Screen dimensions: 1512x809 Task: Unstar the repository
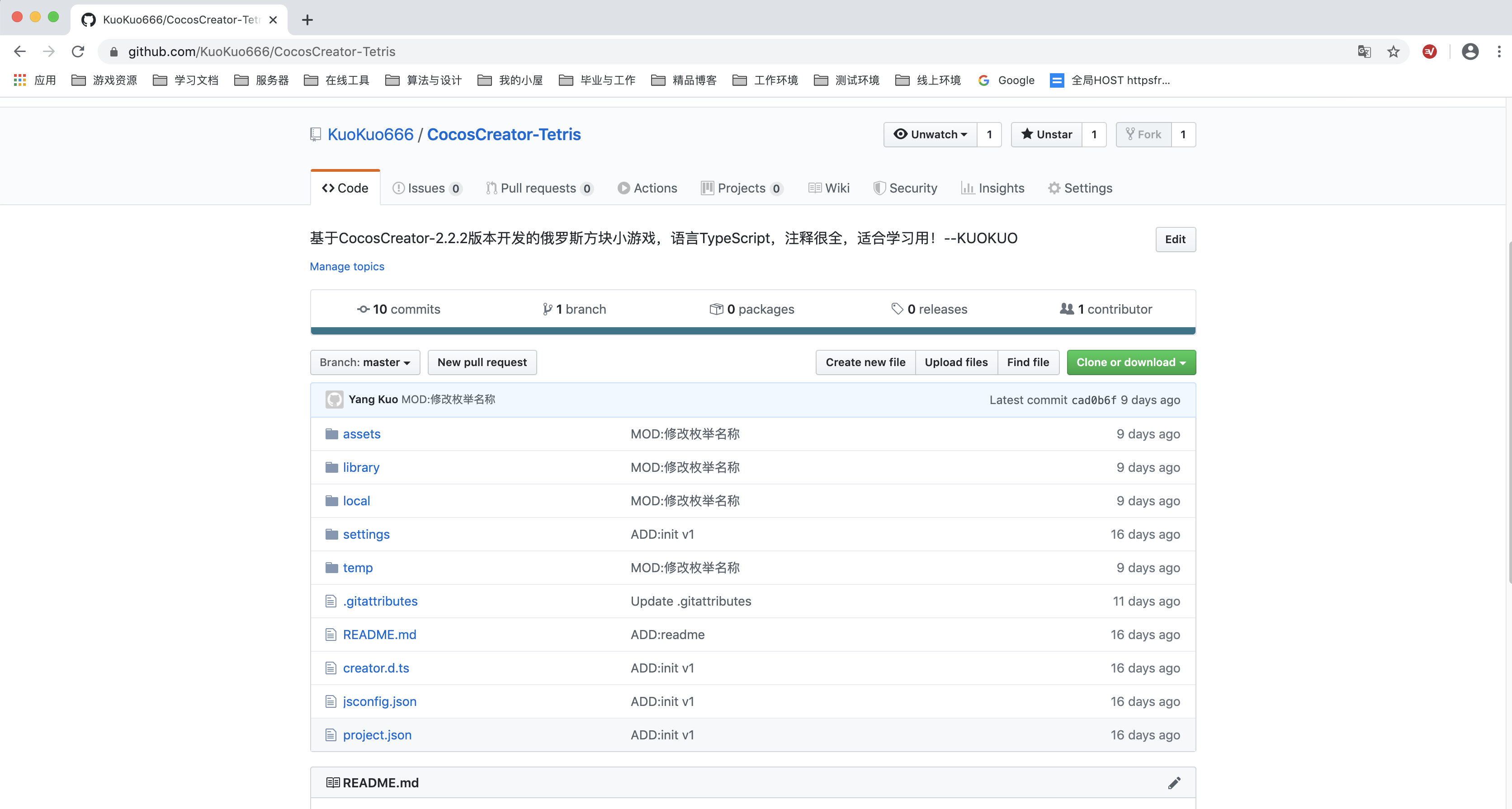1047,134
